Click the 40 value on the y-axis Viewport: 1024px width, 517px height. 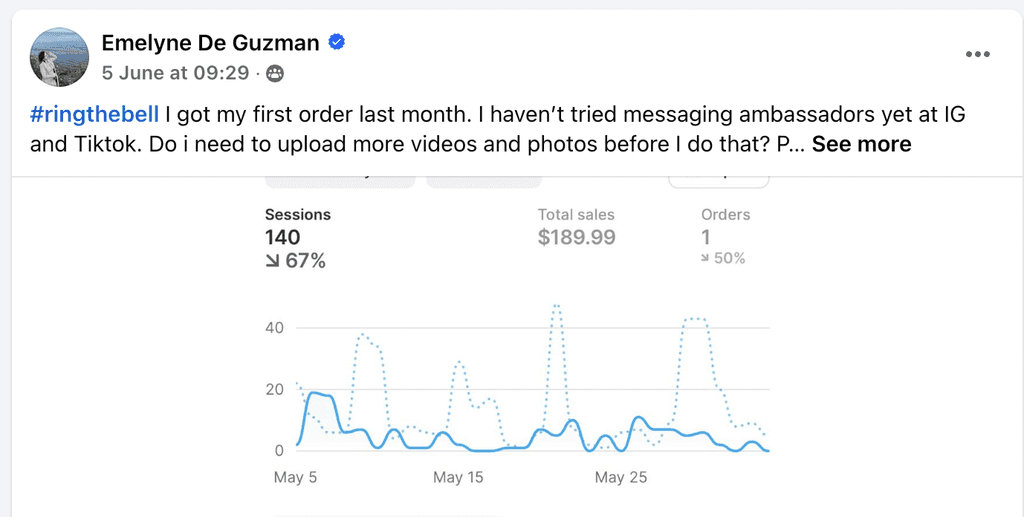(275, 328)
